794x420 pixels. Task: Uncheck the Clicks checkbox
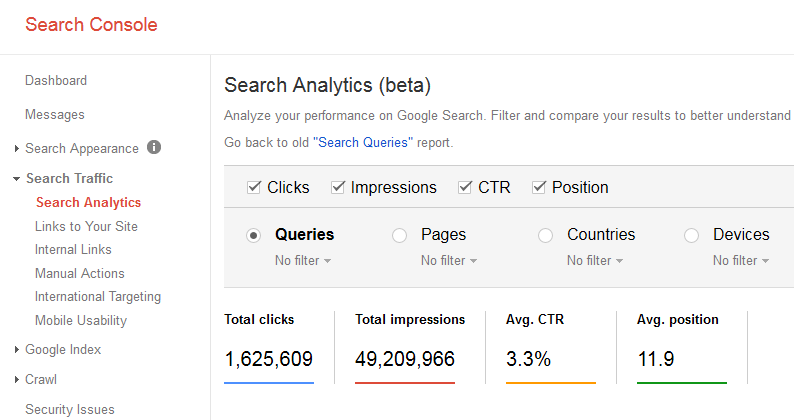point(254,187)
